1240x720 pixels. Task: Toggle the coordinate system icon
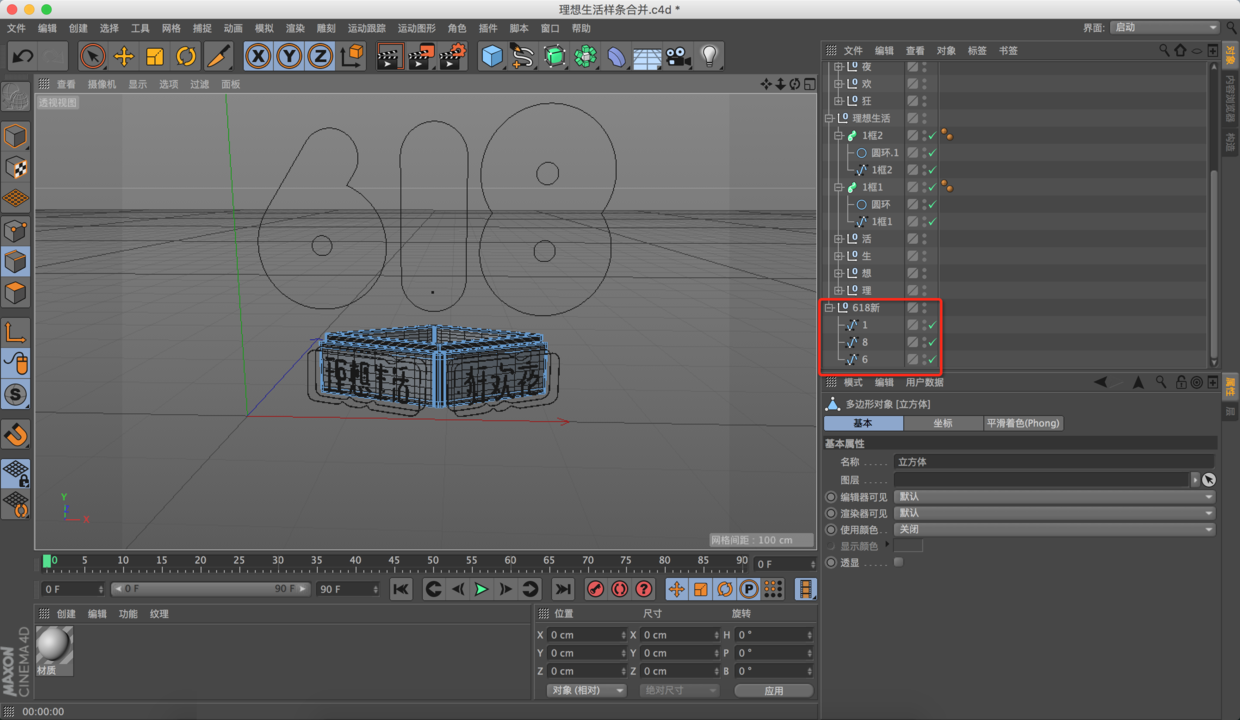351,56
